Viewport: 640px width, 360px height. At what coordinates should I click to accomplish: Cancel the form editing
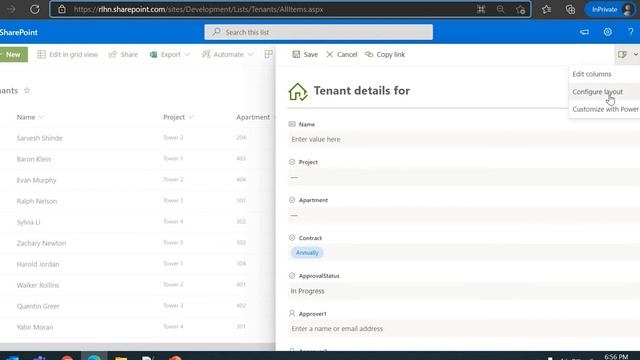pyautogui.click(x=342, y=54)
